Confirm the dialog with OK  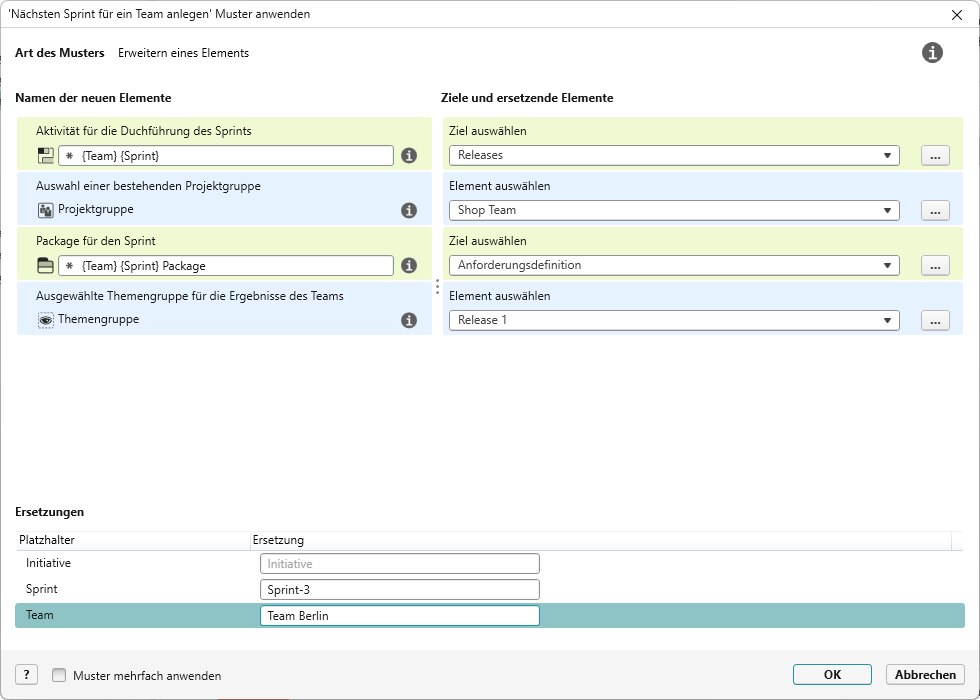[832, 675]
